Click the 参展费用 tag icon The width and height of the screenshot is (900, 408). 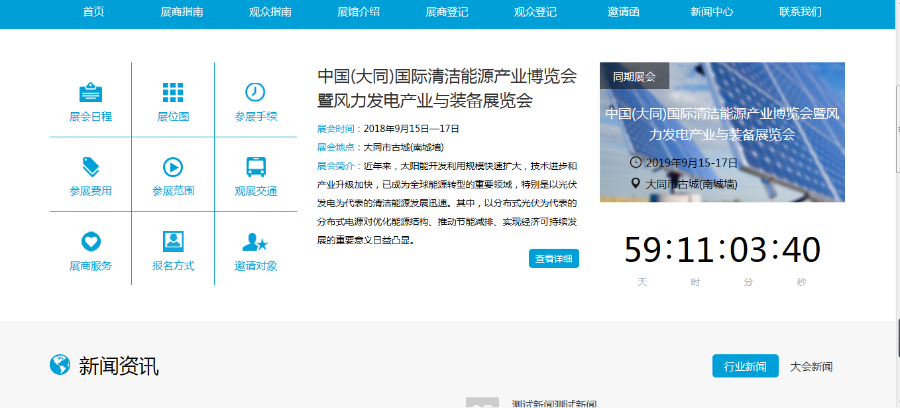91,167
